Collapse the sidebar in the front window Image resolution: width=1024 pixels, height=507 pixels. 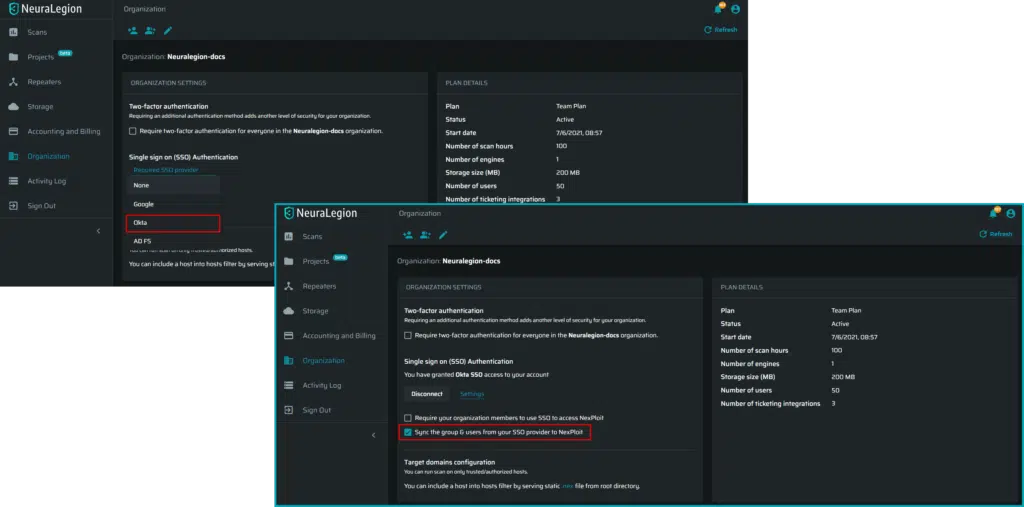pyautogui.click(x=374, y=435)
